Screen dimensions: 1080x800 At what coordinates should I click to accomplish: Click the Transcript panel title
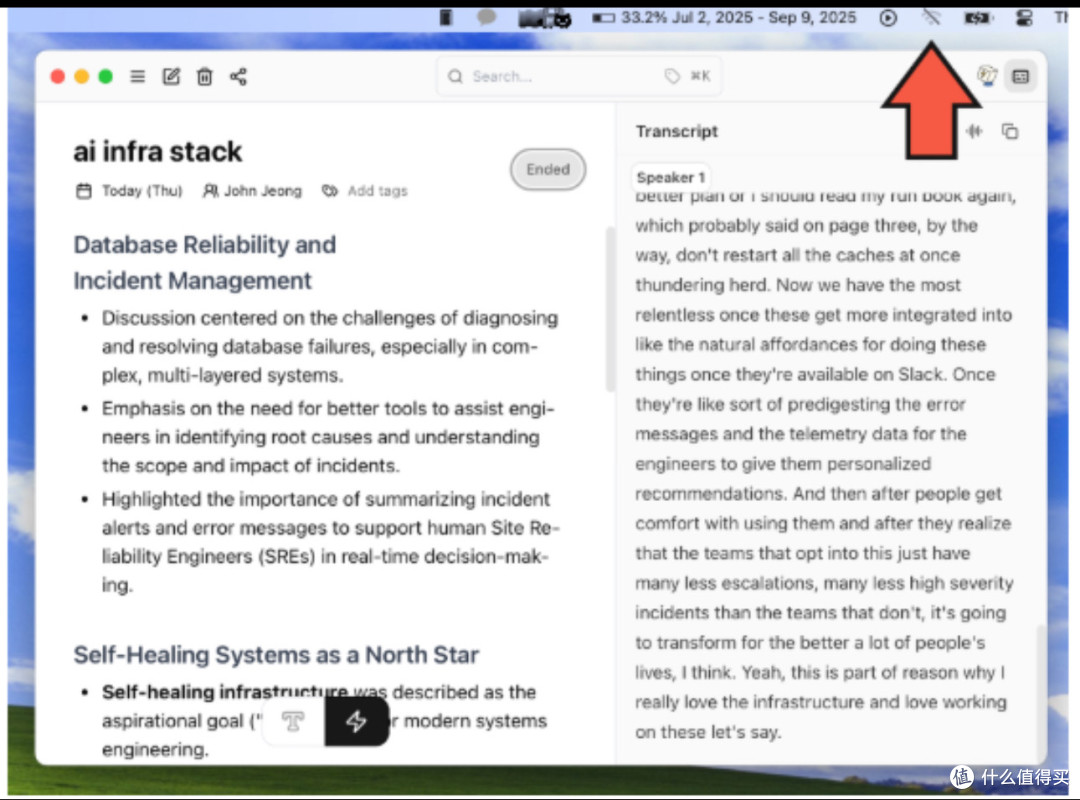[676, 132]
